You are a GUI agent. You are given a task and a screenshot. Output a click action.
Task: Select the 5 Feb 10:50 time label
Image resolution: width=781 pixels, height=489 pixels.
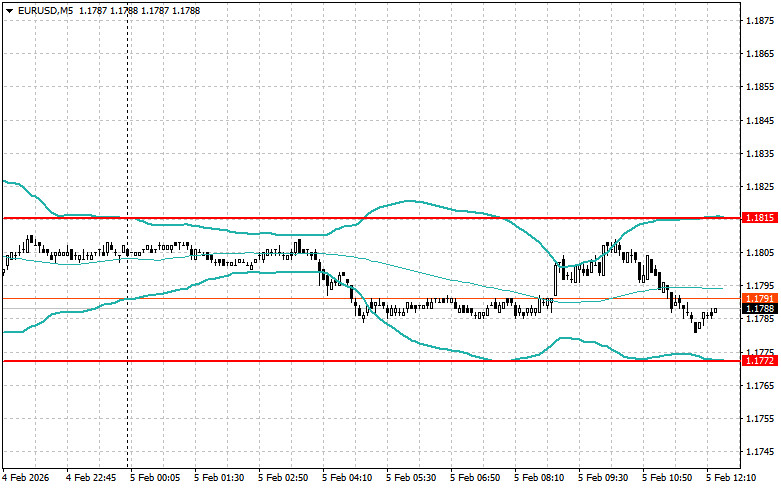(x=667, y=478)
